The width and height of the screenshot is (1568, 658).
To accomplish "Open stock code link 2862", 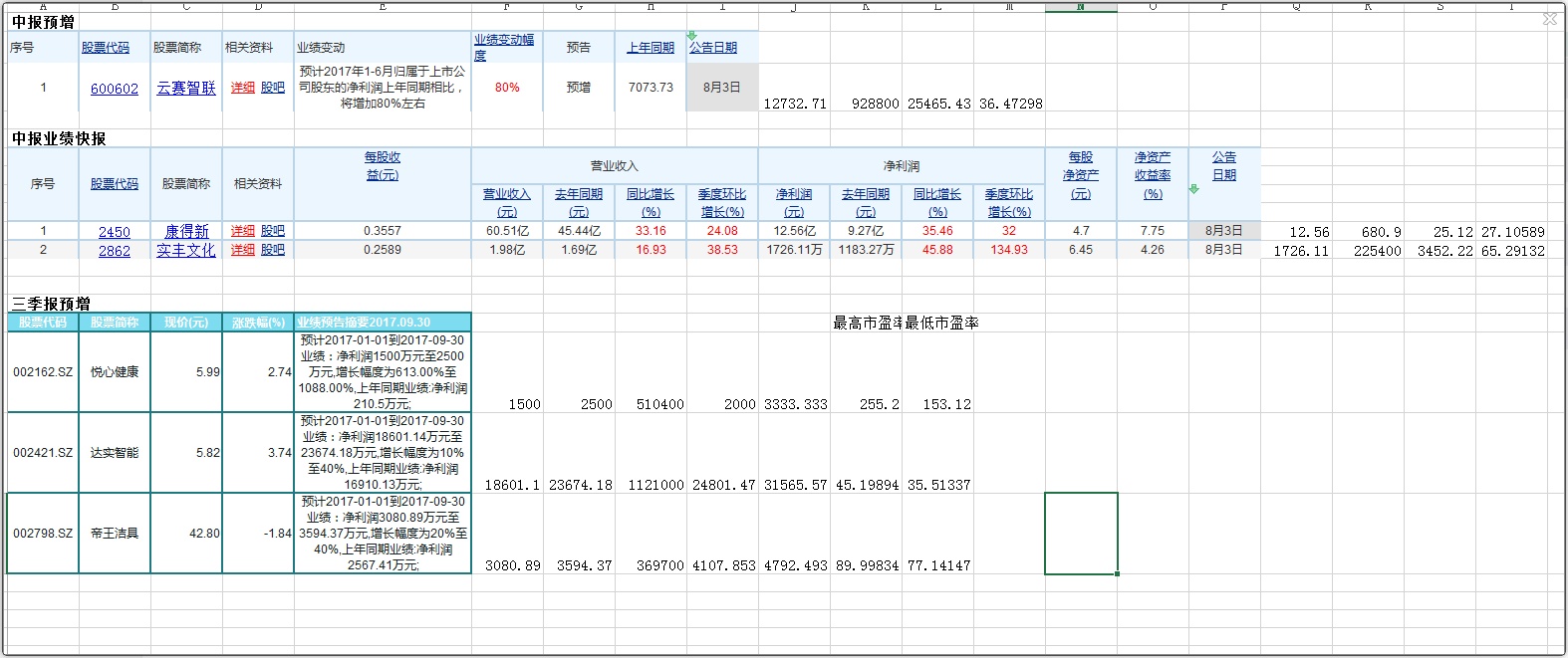I will (x=115, y=251).
